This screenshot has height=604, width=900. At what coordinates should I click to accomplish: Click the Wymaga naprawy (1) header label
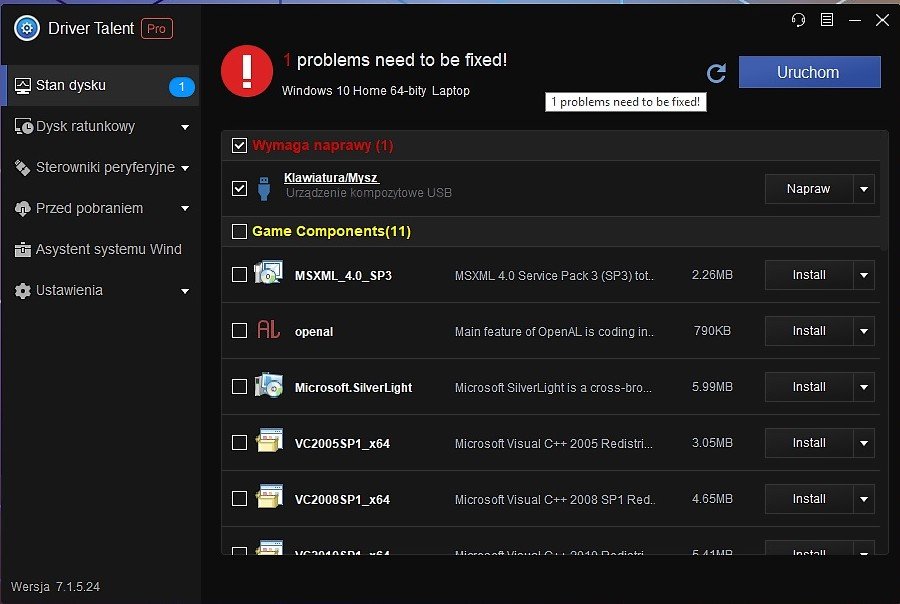(323, 145)
